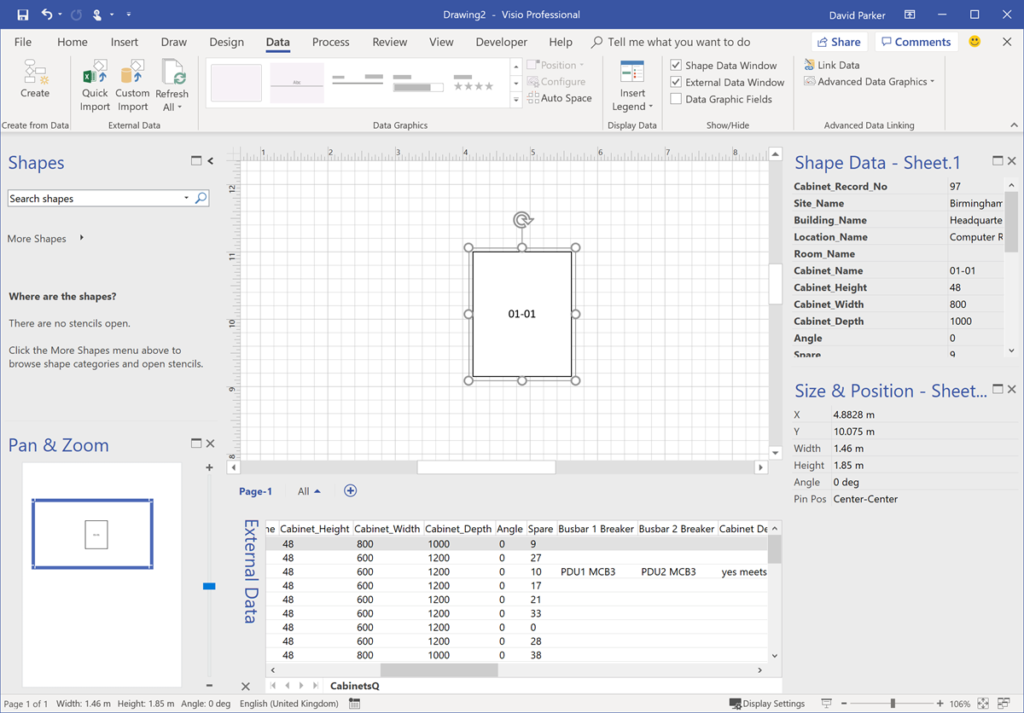The width and height of the screenshot is (1024, 713).
Task: Save the drawing using the floppy disk icon
Action: pos(22,15)
